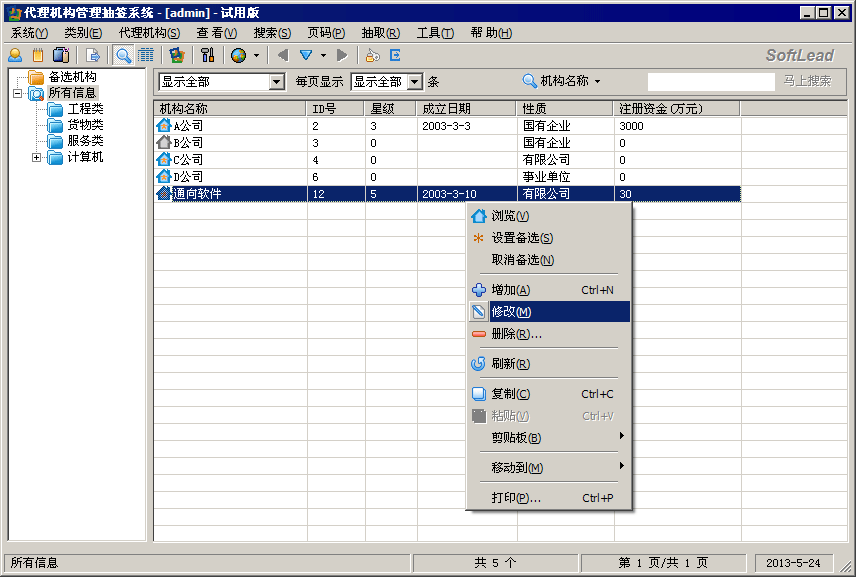Sort by the 成立日期 column header
This screenshot has height=577, width=856.
pos(466,109)
